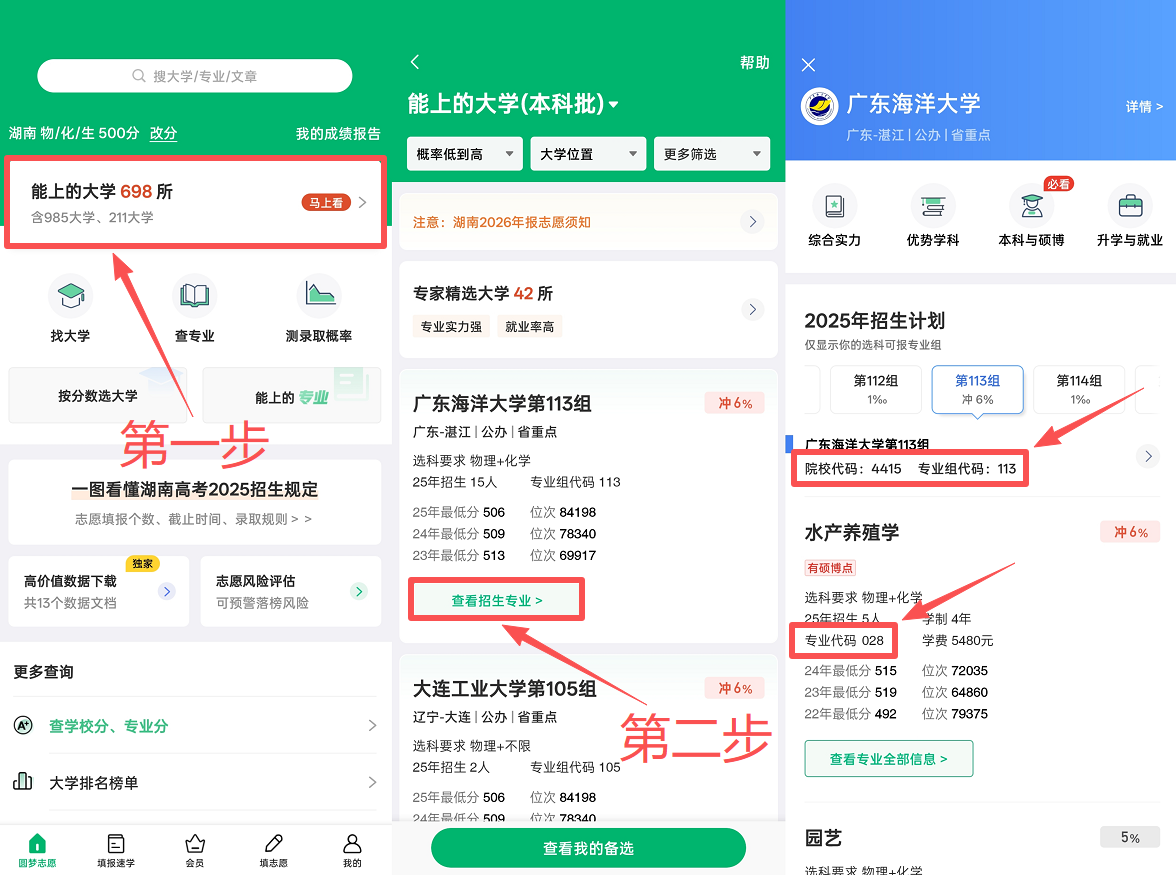Screen dimensions: 1176x875
Task: Select the 第112组 group chip
Action: click(876, 389)
